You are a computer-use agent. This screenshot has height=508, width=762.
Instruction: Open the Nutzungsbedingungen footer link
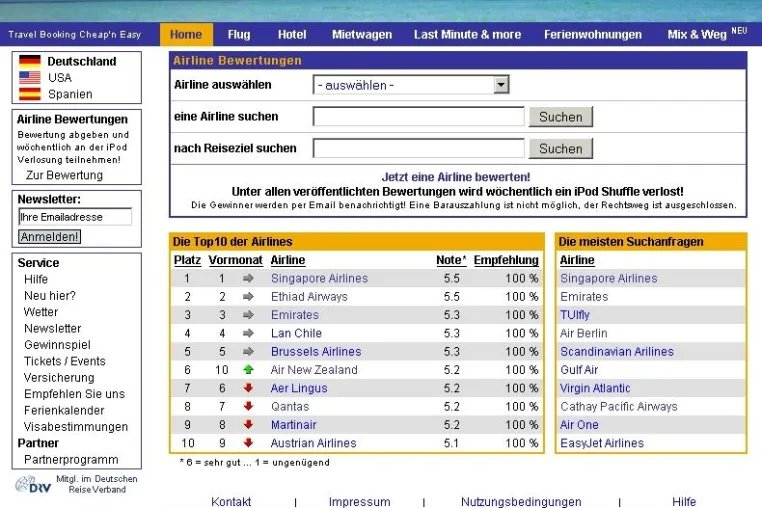coord(521,502)
